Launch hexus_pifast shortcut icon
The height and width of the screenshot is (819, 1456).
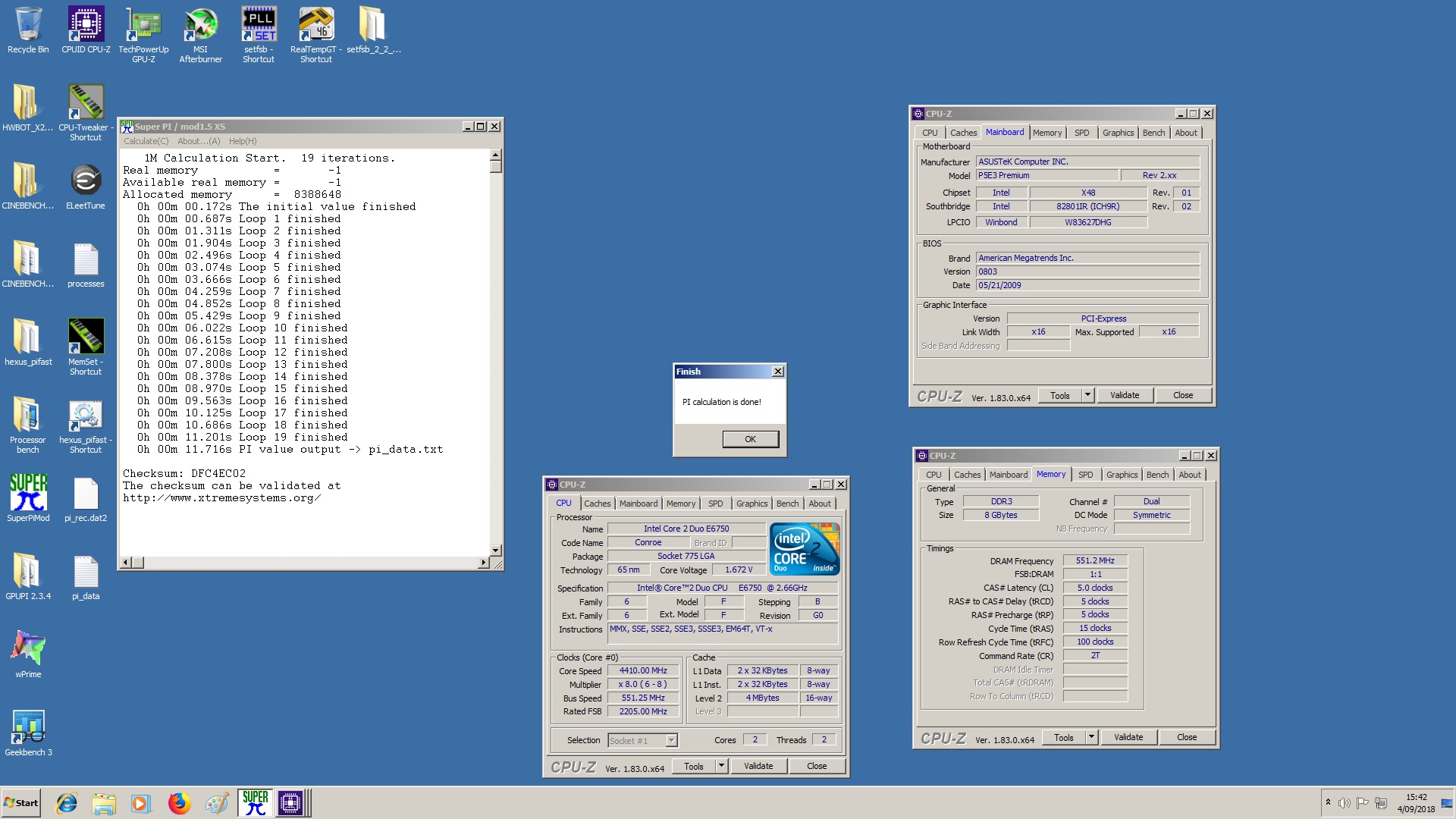click(86, 425)
